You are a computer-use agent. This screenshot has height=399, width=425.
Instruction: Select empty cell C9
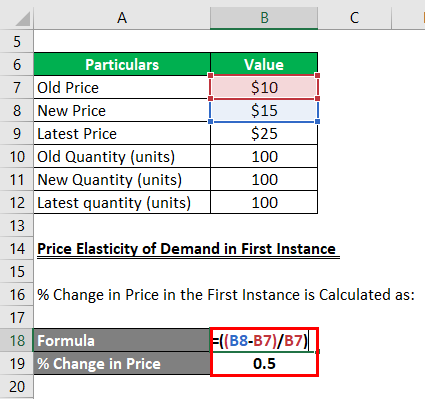pyautogui.click(x=355, y=133)
